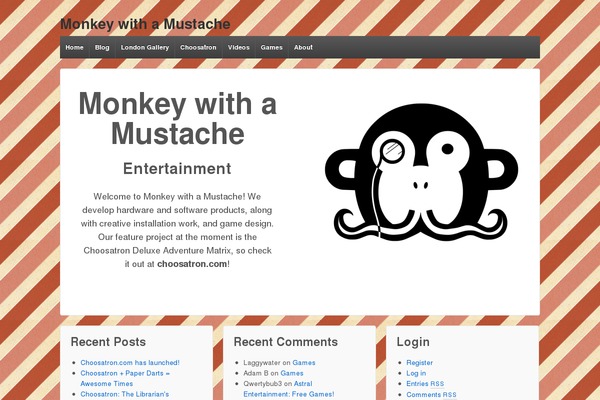Open the Videos menu item

point(238,47)
